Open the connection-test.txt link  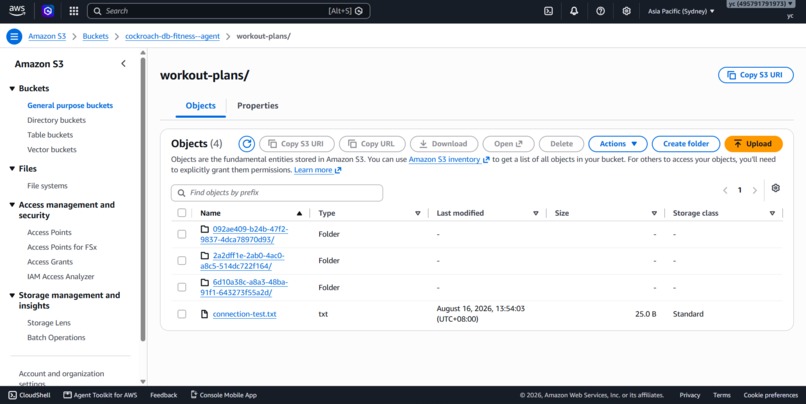[x=245, y=314]
